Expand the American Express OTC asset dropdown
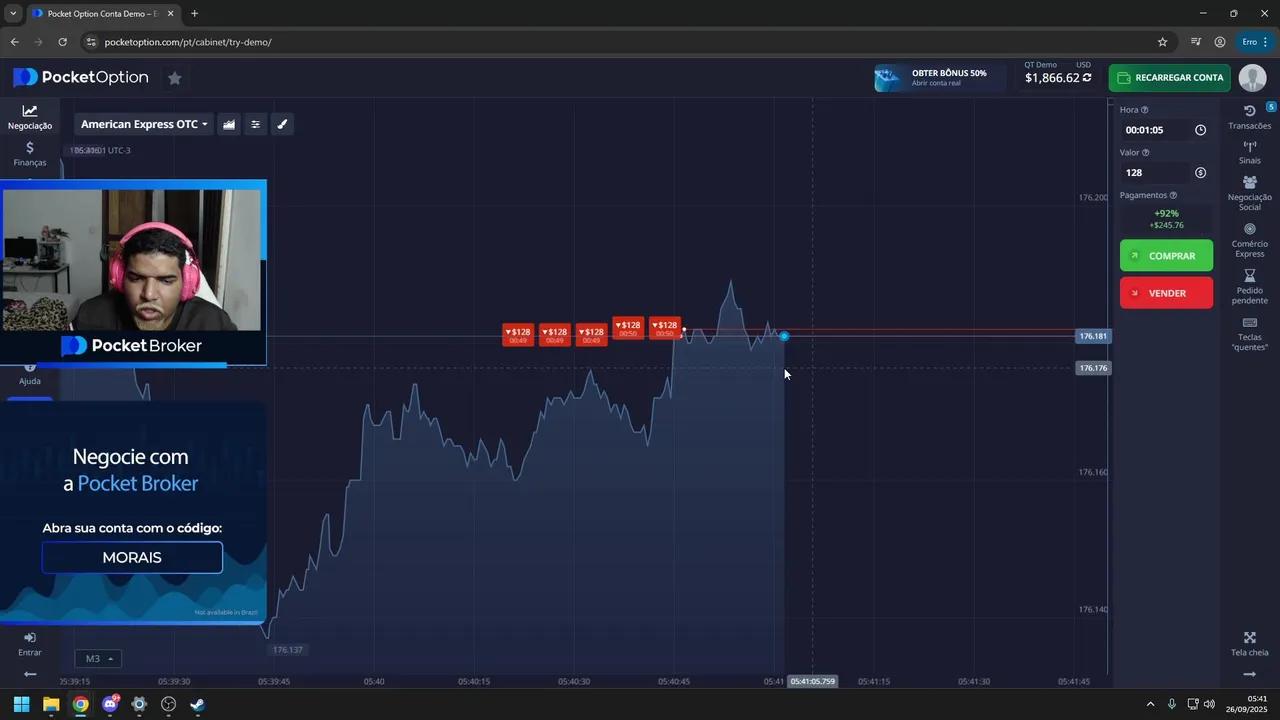This screenshot has width=1280, height=720. (144, 124)
